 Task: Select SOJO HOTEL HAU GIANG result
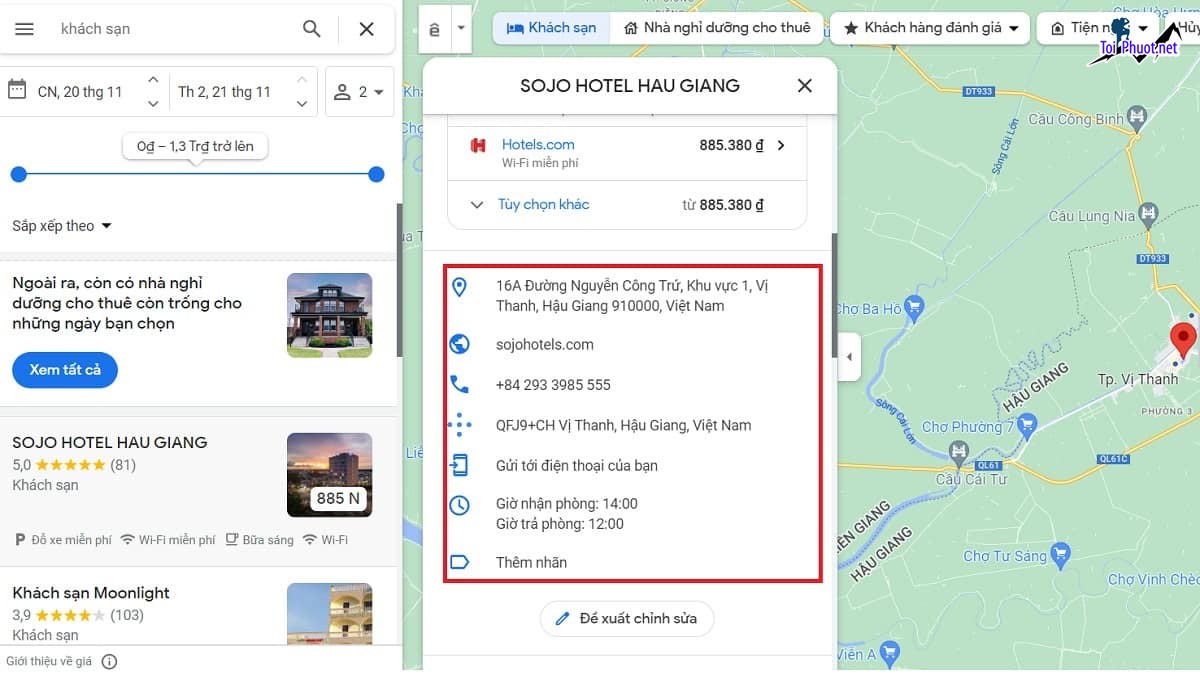pos(110,442)
